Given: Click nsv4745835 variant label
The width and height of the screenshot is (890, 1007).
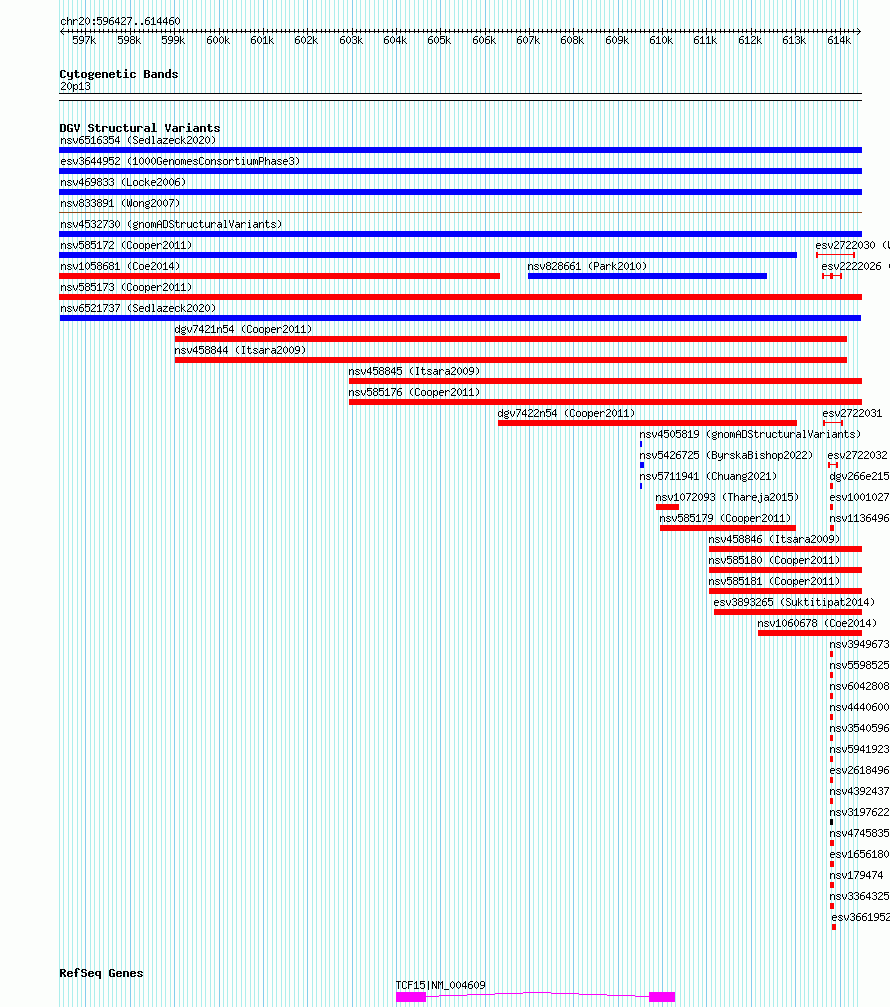Looking at the screenshot, I should [859, 833].
